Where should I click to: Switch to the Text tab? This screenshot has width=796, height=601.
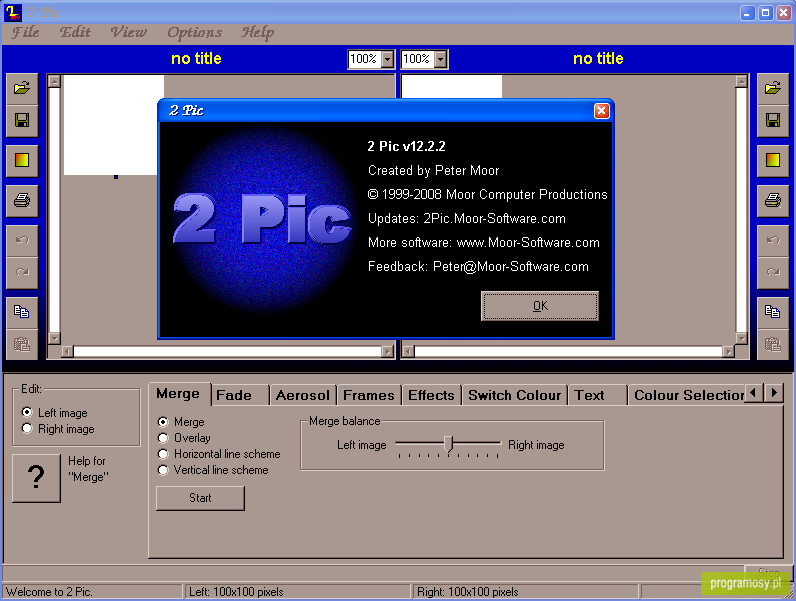coord(597,395)
